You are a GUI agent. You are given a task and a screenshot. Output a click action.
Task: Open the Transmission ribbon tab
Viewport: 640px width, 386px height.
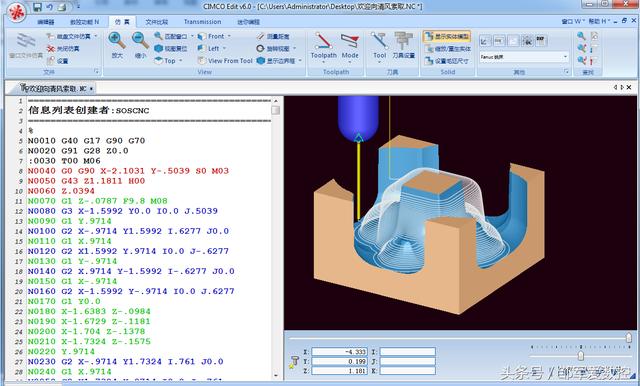coord(202,22)
